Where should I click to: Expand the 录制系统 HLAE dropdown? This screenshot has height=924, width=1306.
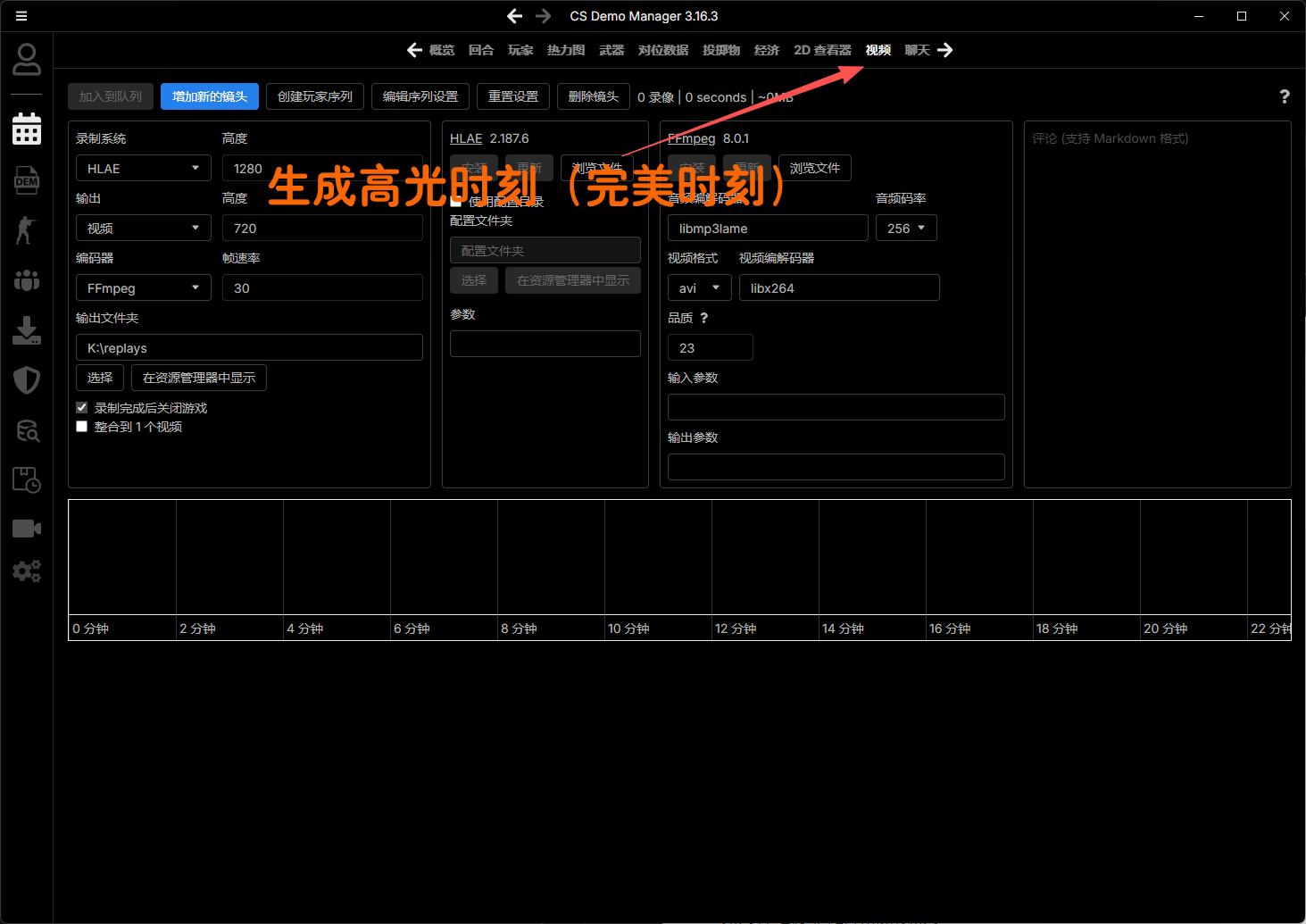(x=143, y=169)
